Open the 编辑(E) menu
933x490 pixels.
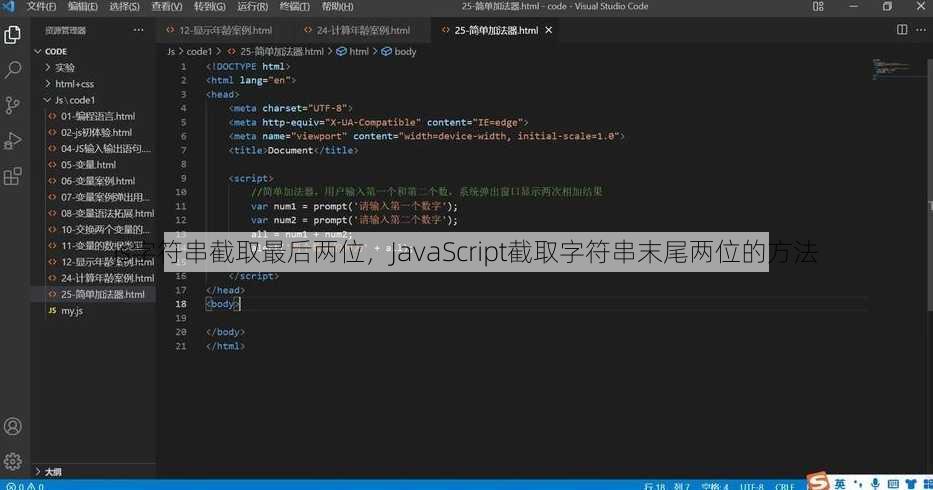click(x=82, y=7)
